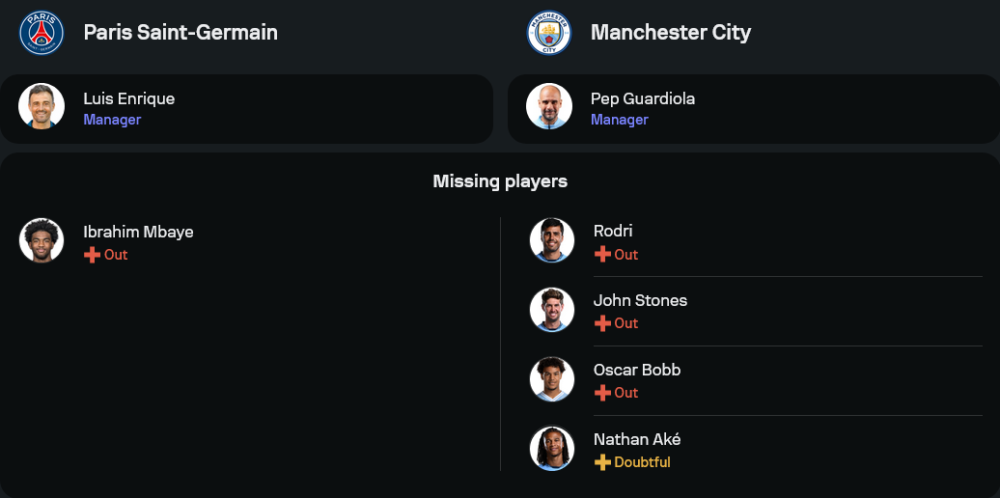Click the red injury cross beside Rodri
This screenshot has width=1000, height=498.
point(602,255)
